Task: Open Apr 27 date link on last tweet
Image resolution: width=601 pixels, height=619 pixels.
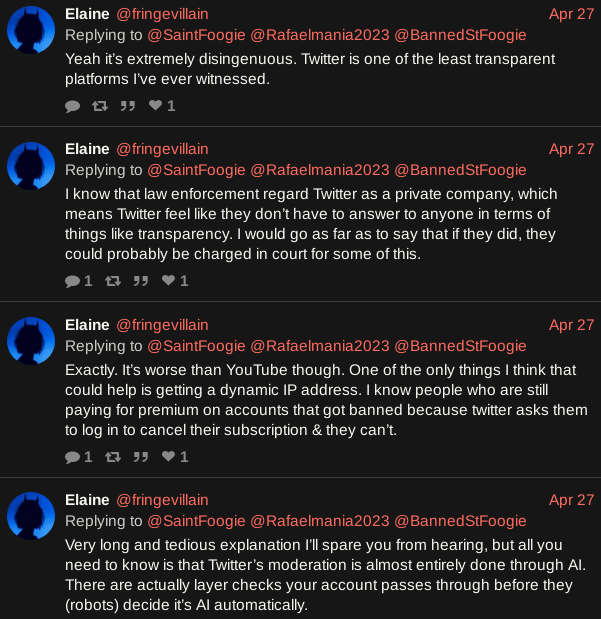Action: 571,500
